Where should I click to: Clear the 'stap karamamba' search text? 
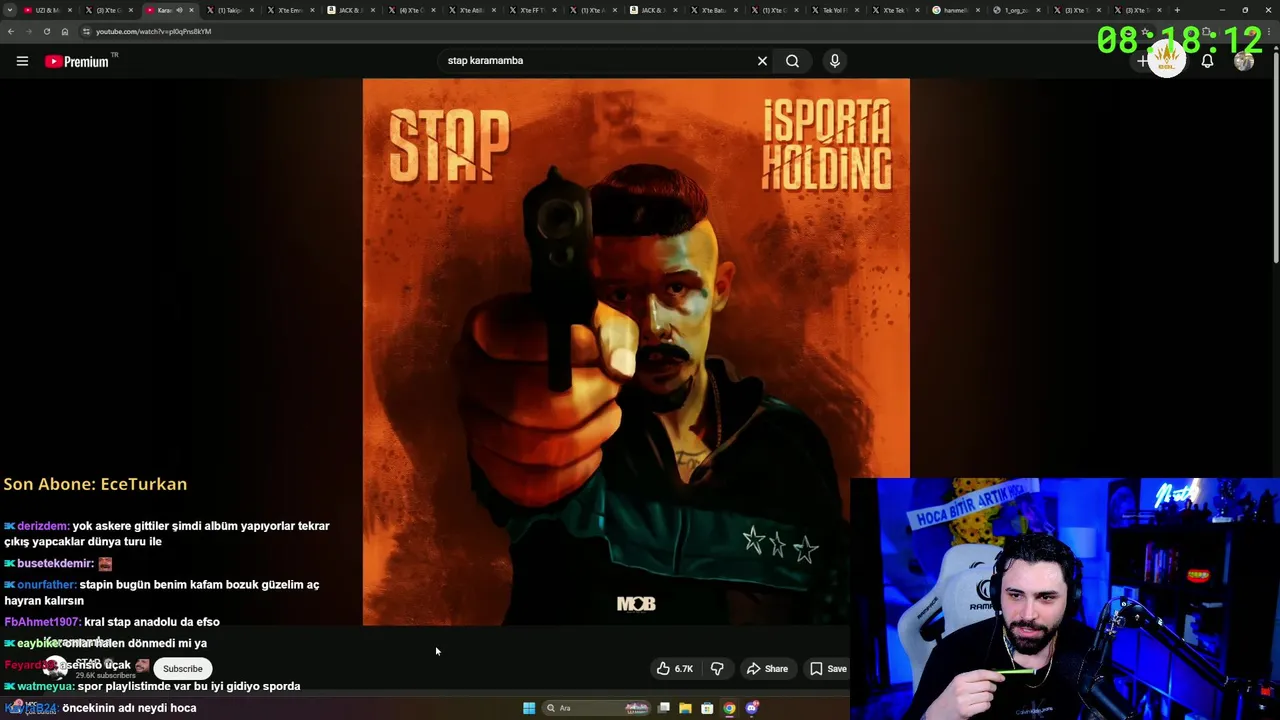click(762, 61)
